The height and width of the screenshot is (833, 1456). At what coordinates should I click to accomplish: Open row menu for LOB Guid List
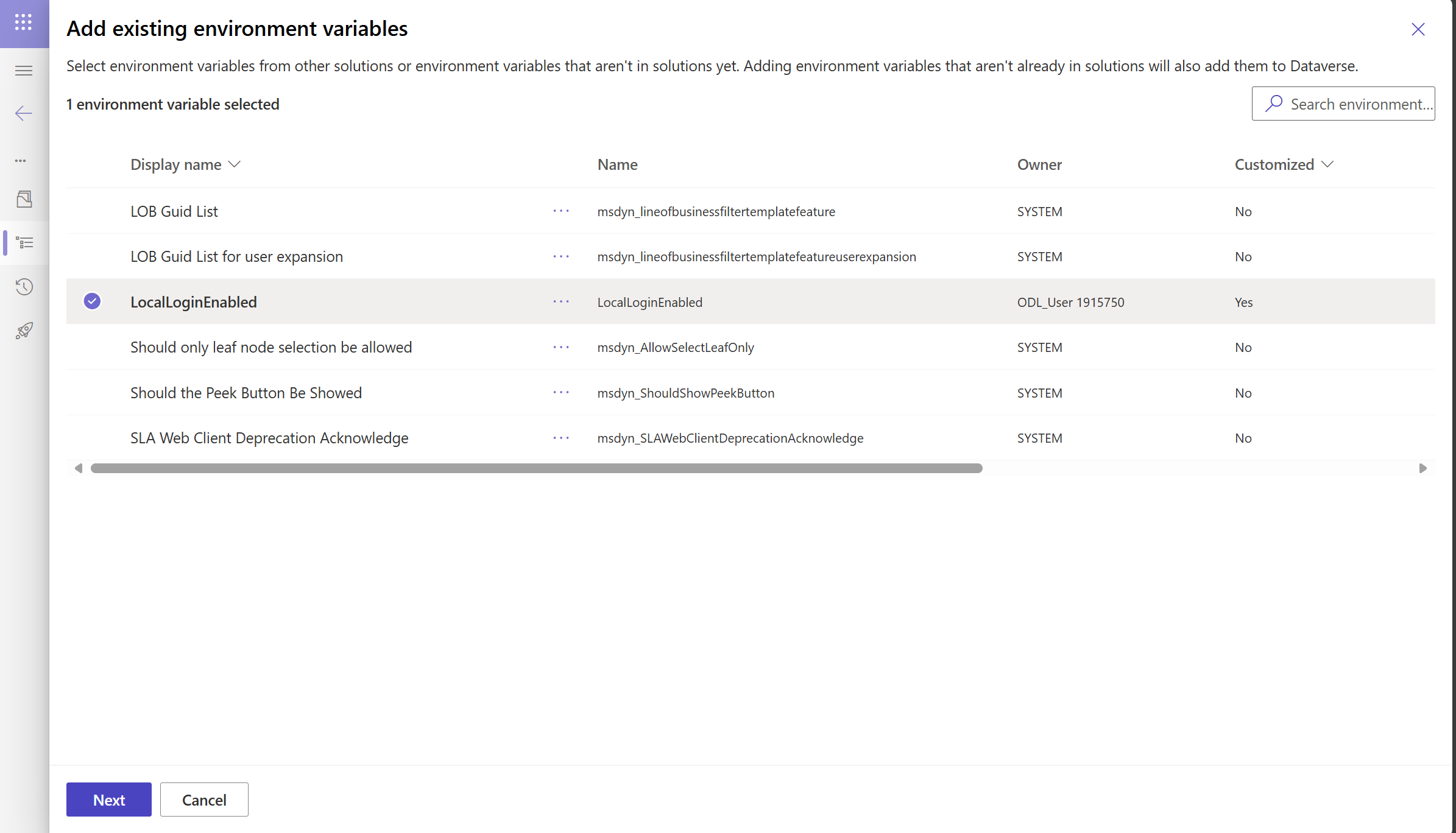point(560,211)
